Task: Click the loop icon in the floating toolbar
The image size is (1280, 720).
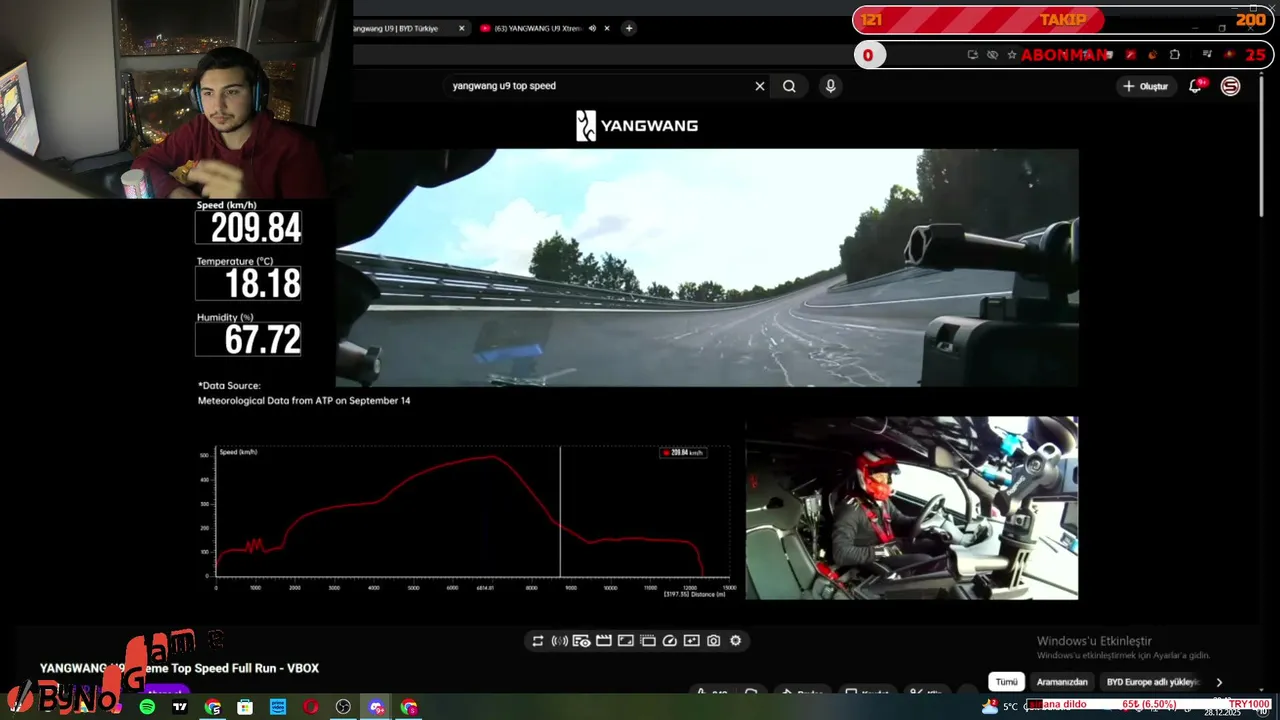Action: click(x=538, y=641)
